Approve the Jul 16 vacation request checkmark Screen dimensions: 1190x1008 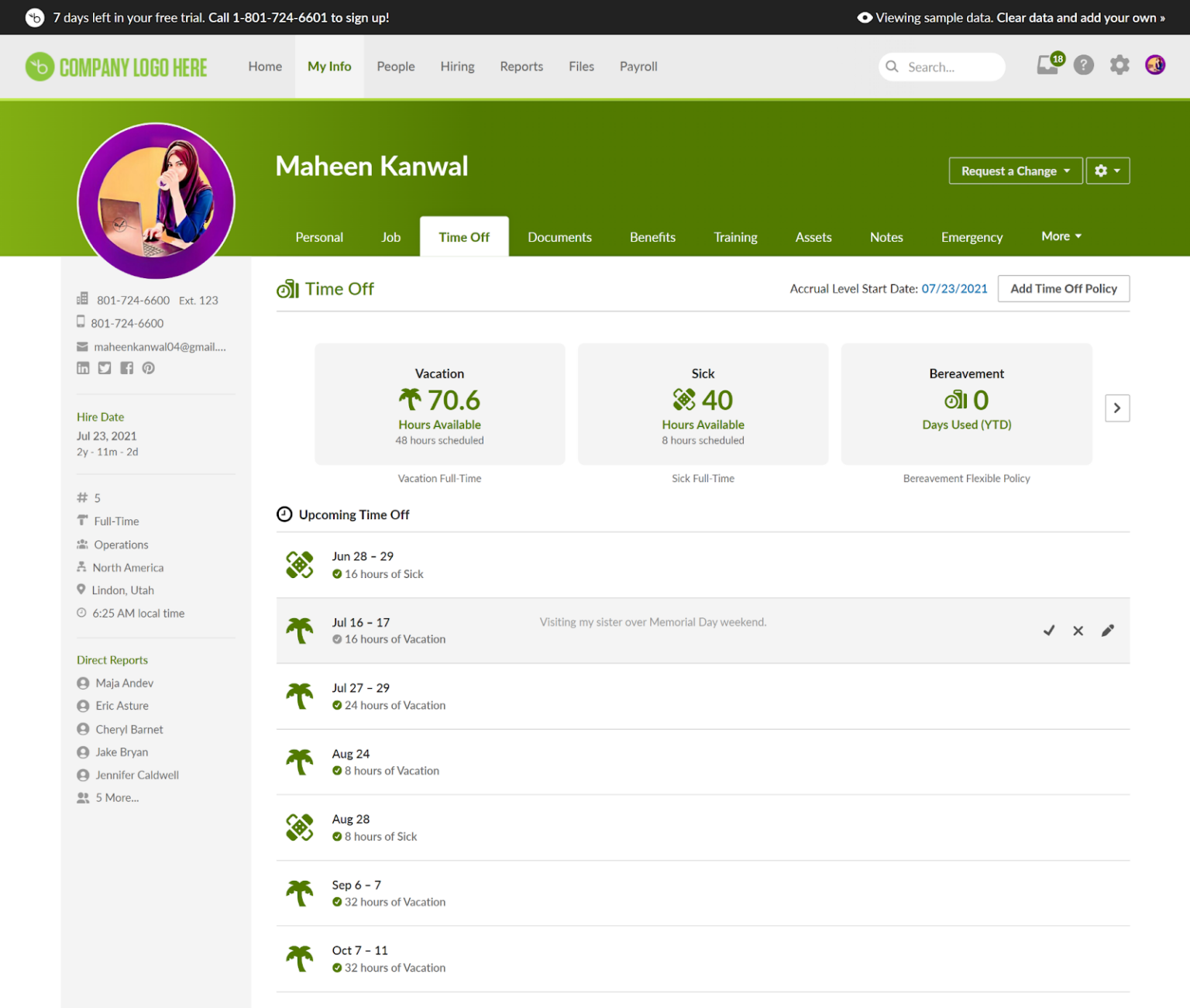(x=1049, y=631)
